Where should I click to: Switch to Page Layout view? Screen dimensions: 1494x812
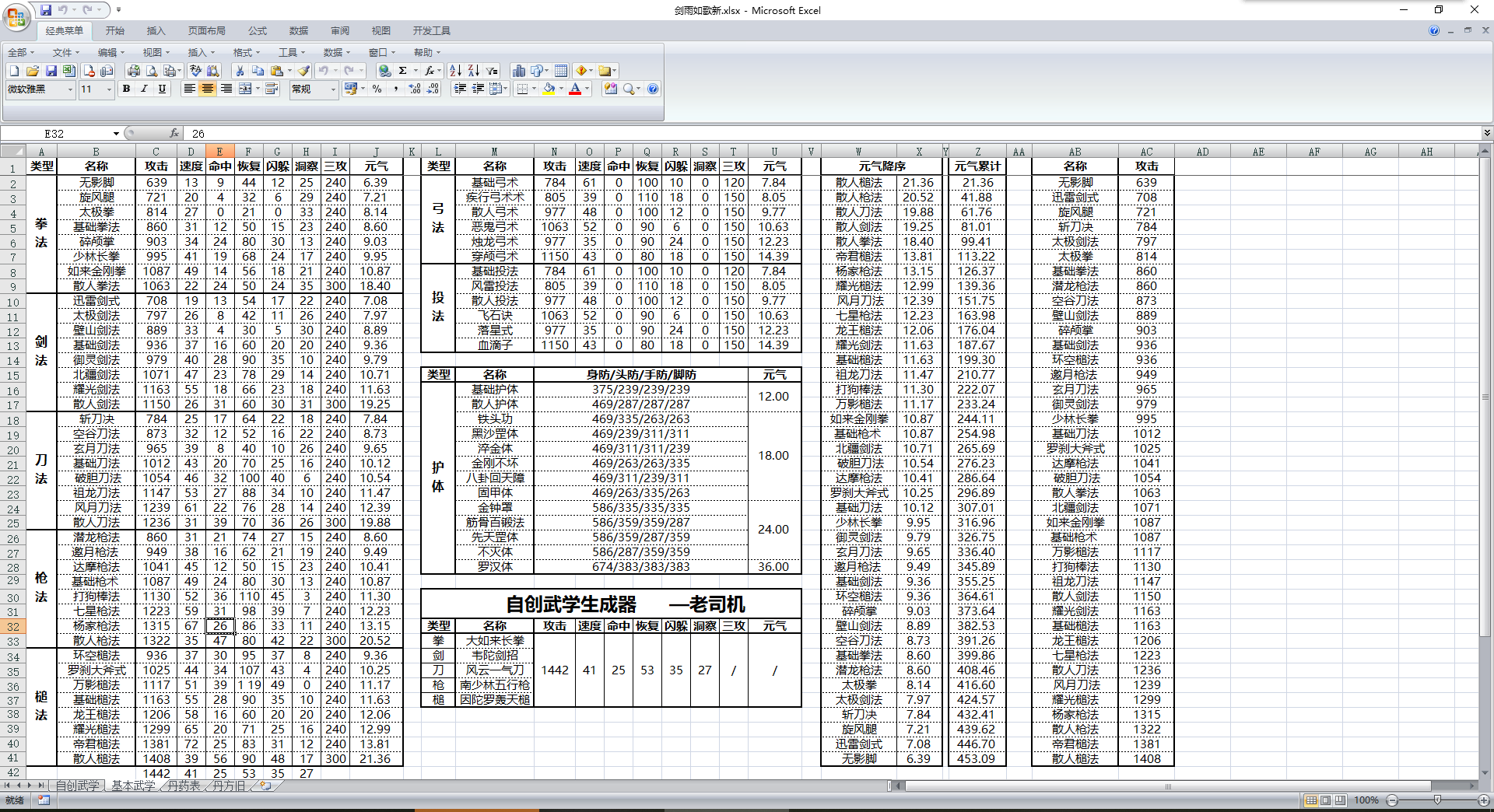click(1325, 800)
